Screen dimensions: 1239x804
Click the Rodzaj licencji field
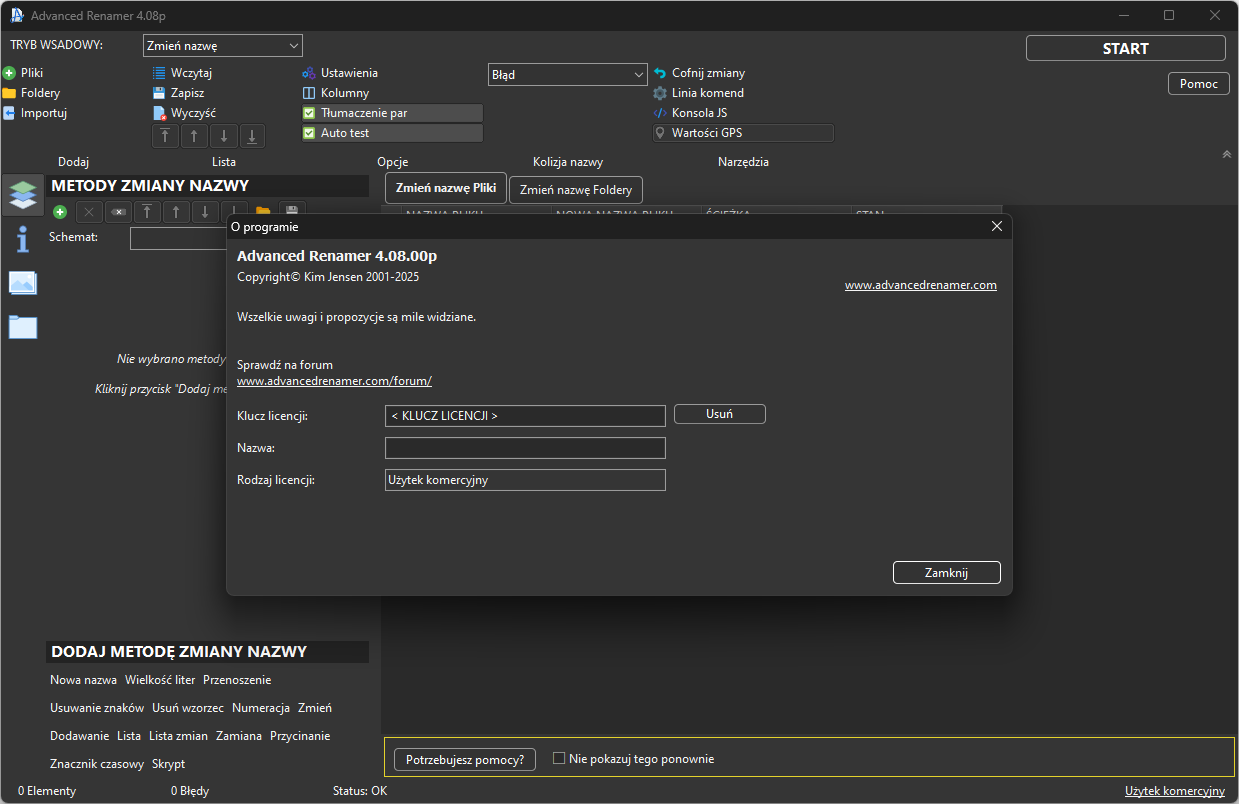tap(525, 480)
